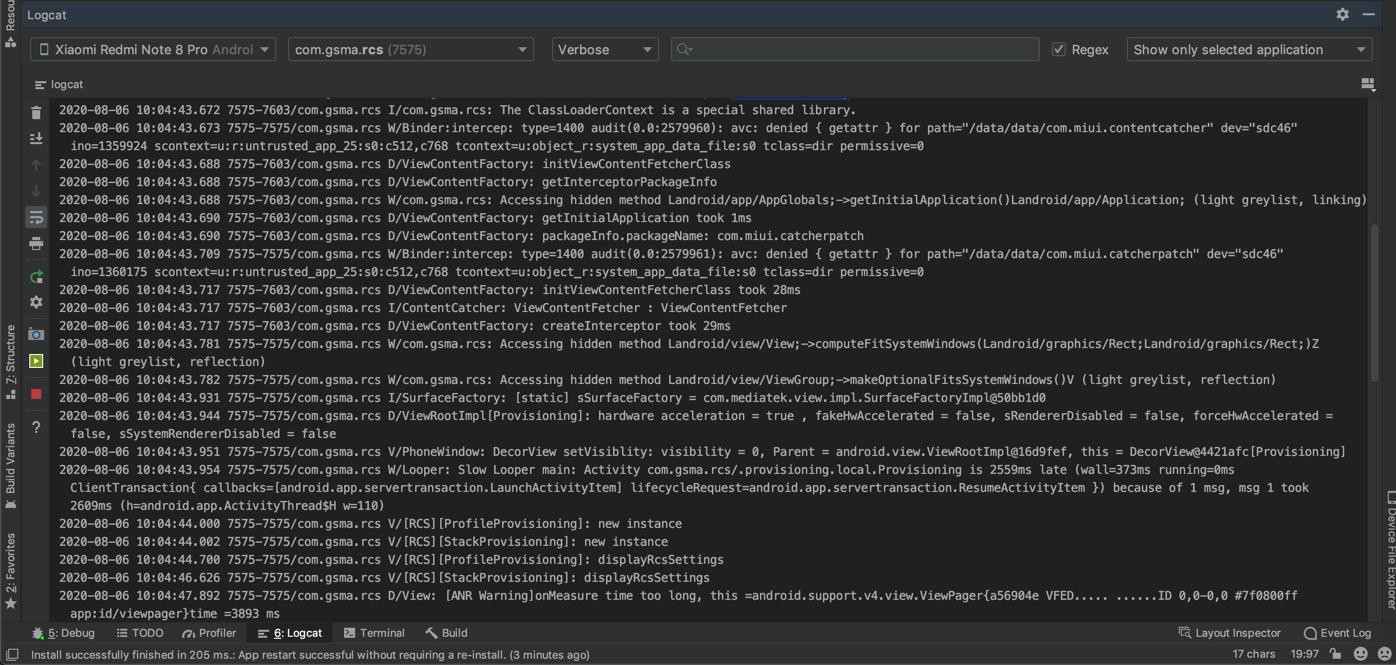1396x665 pixels.
Task: Hide the Logcat panel with minimize icon
Action: click(1369, 14)
